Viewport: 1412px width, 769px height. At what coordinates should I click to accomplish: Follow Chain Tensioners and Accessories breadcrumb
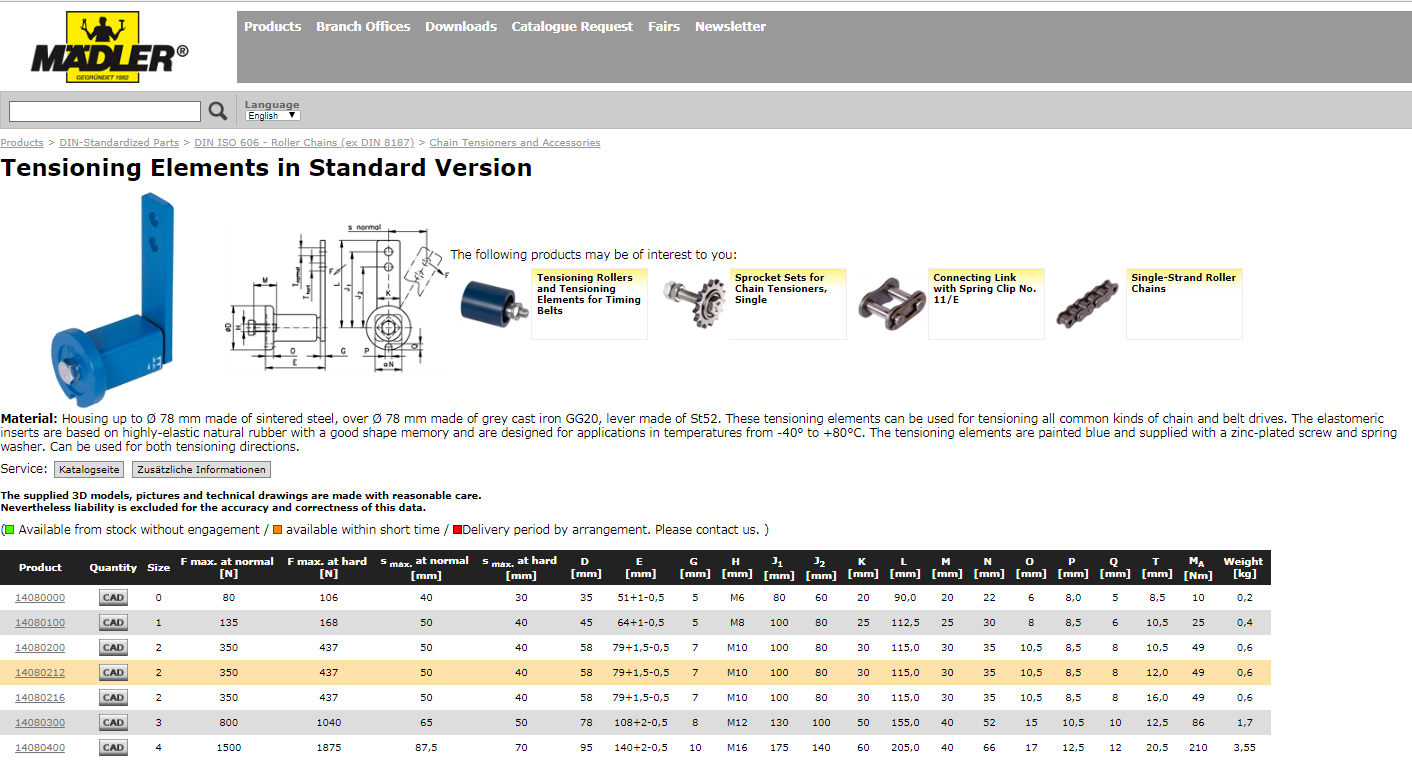tap(515, 143)
